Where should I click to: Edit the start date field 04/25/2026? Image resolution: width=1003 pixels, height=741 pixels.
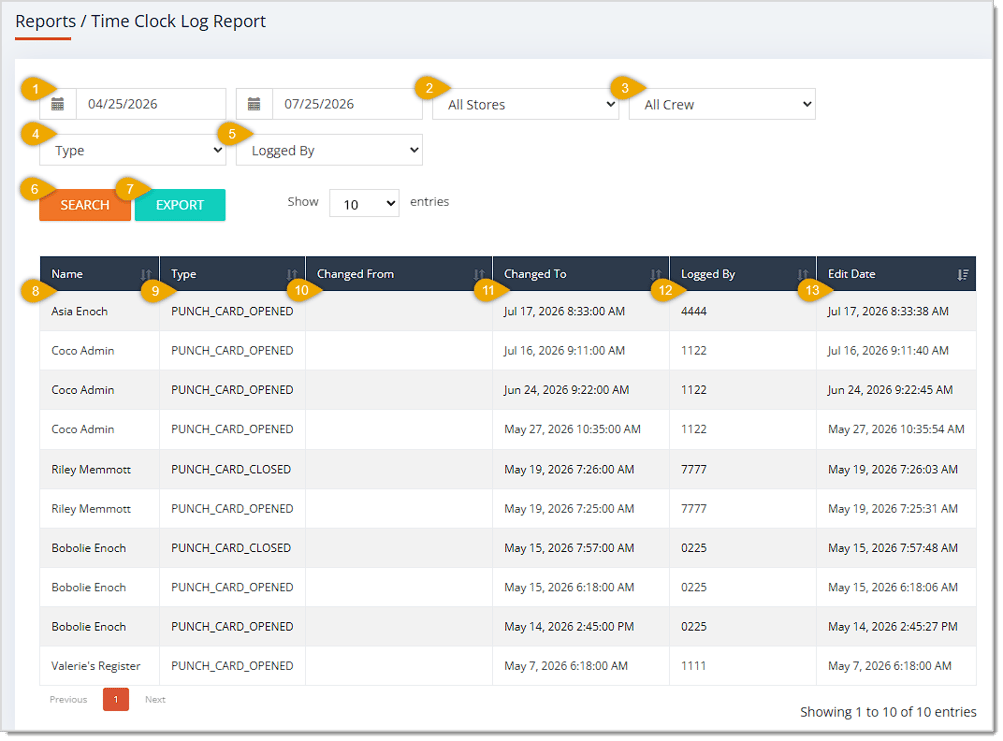click(x=151, y=104)
